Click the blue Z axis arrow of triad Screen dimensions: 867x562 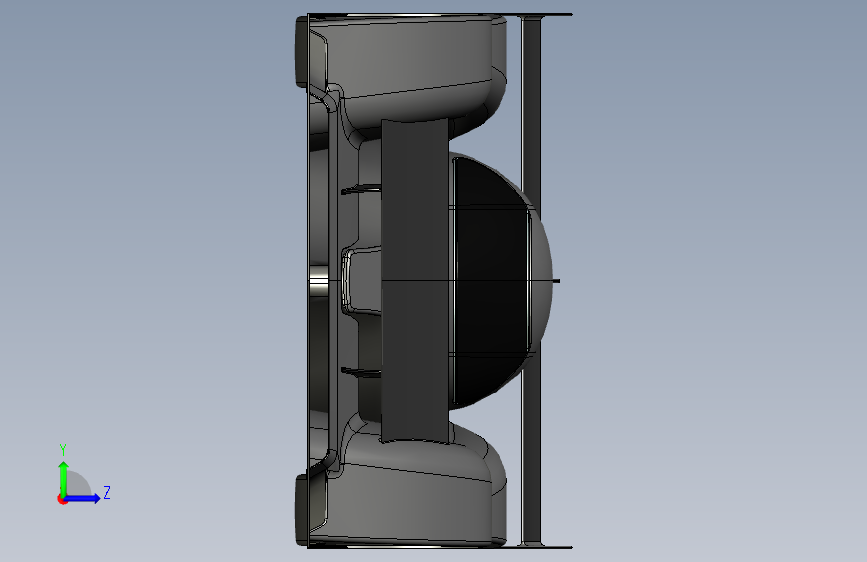pos(82,498)
